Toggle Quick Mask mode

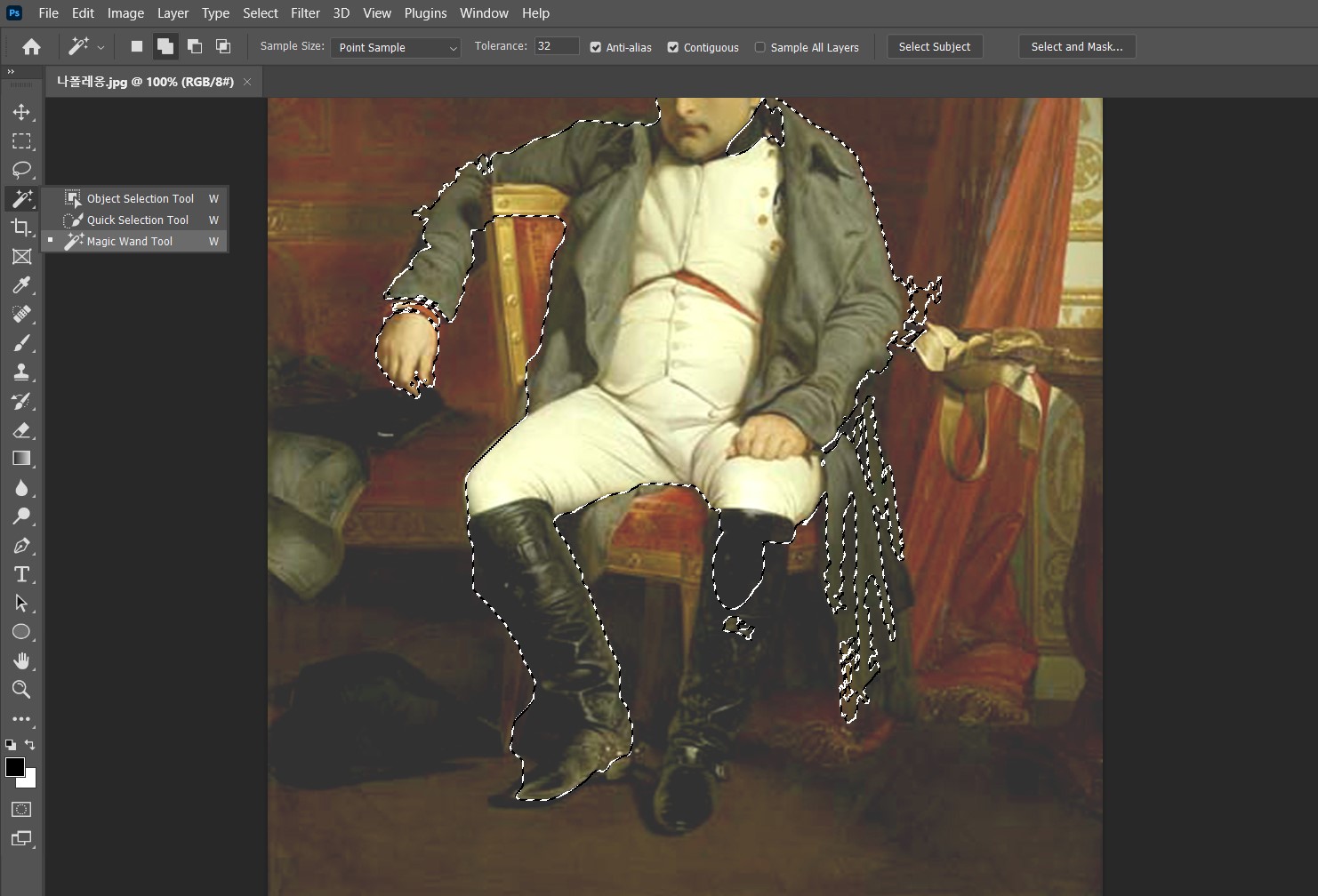(x=21, y=810)
